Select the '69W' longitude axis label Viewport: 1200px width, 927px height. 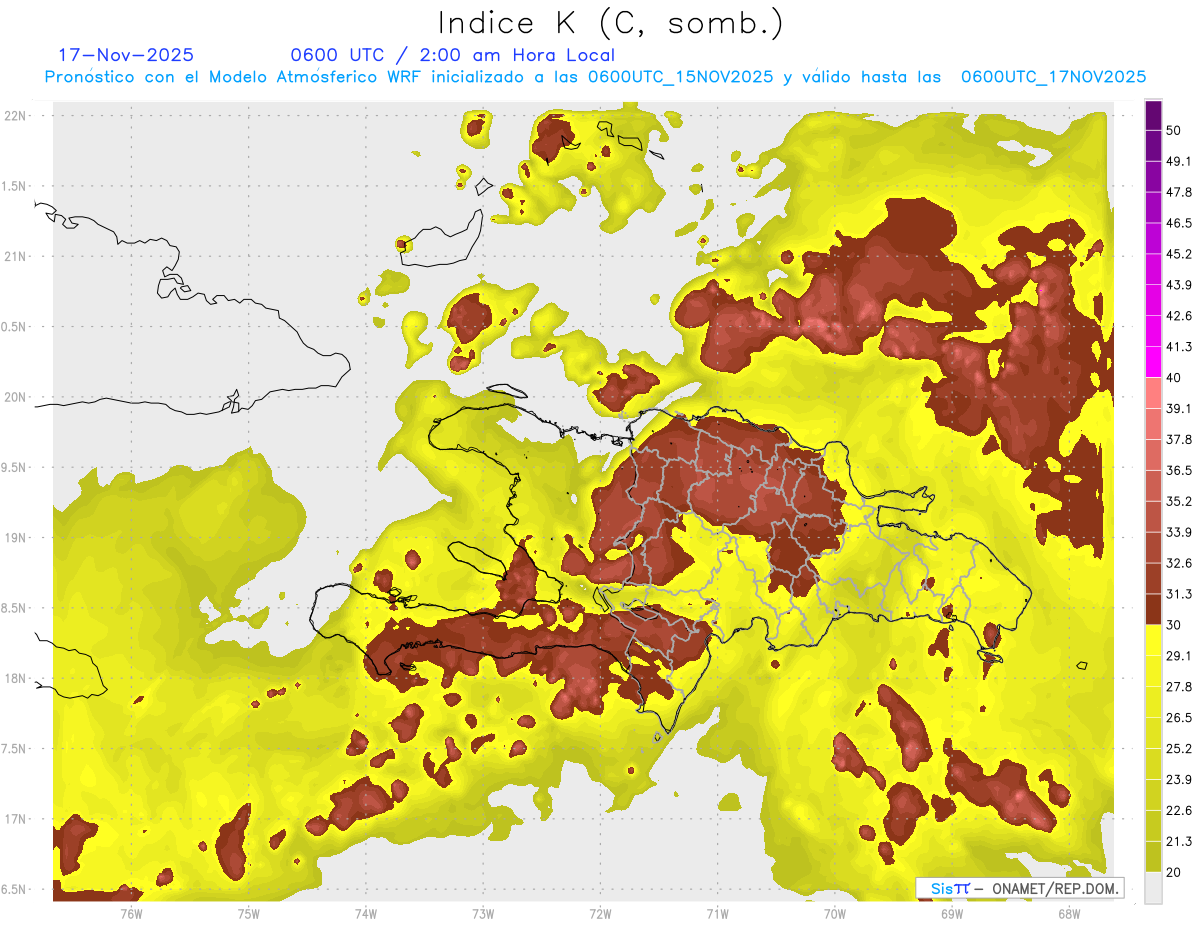951,914
